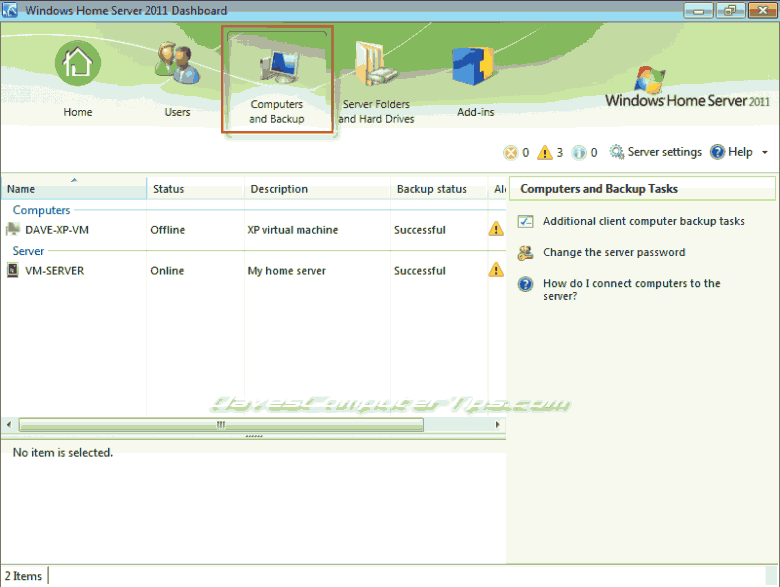Click the scrollbar right arrow

[x=497, y=425]
